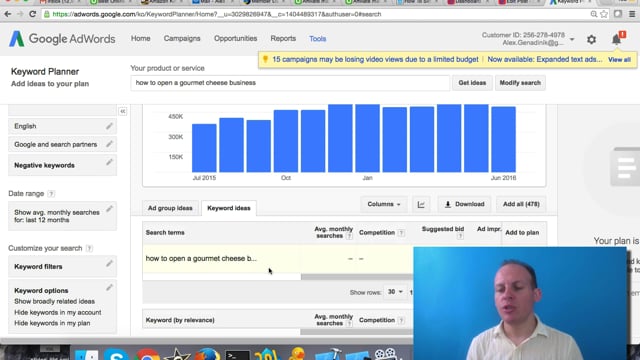Viewport: 640px width, 360px height.
Task: Click the Jun 2016 chart bar
Action: 503,139
